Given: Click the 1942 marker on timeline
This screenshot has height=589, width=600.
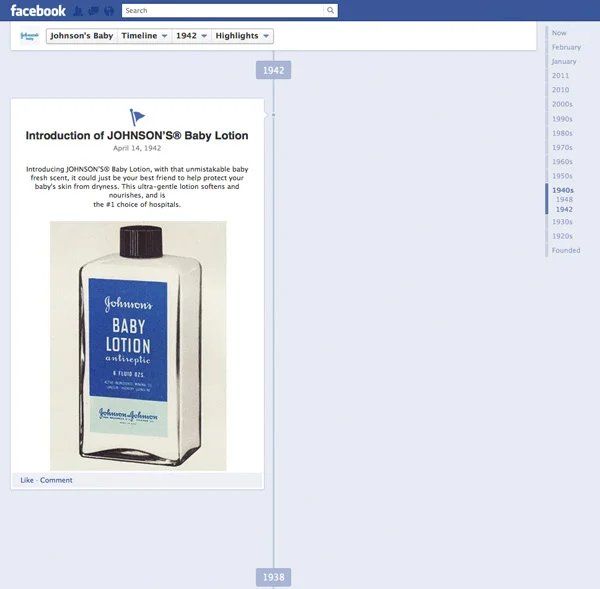Looking at the screenshot, I should (x=274, y=70).
